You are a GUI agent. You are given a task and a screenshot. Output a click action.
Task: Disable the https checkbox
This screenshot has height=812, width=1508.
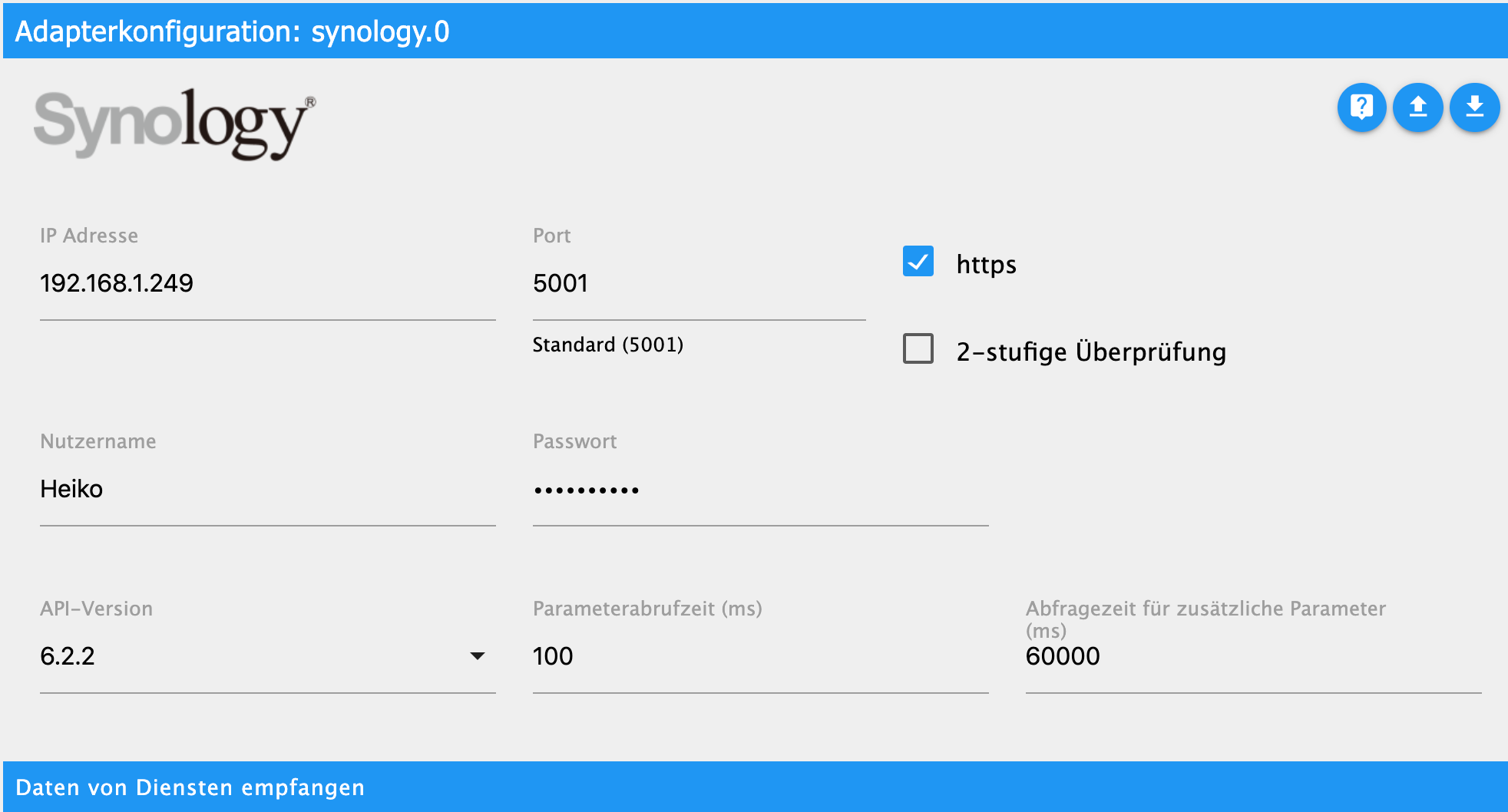[918, 261]
